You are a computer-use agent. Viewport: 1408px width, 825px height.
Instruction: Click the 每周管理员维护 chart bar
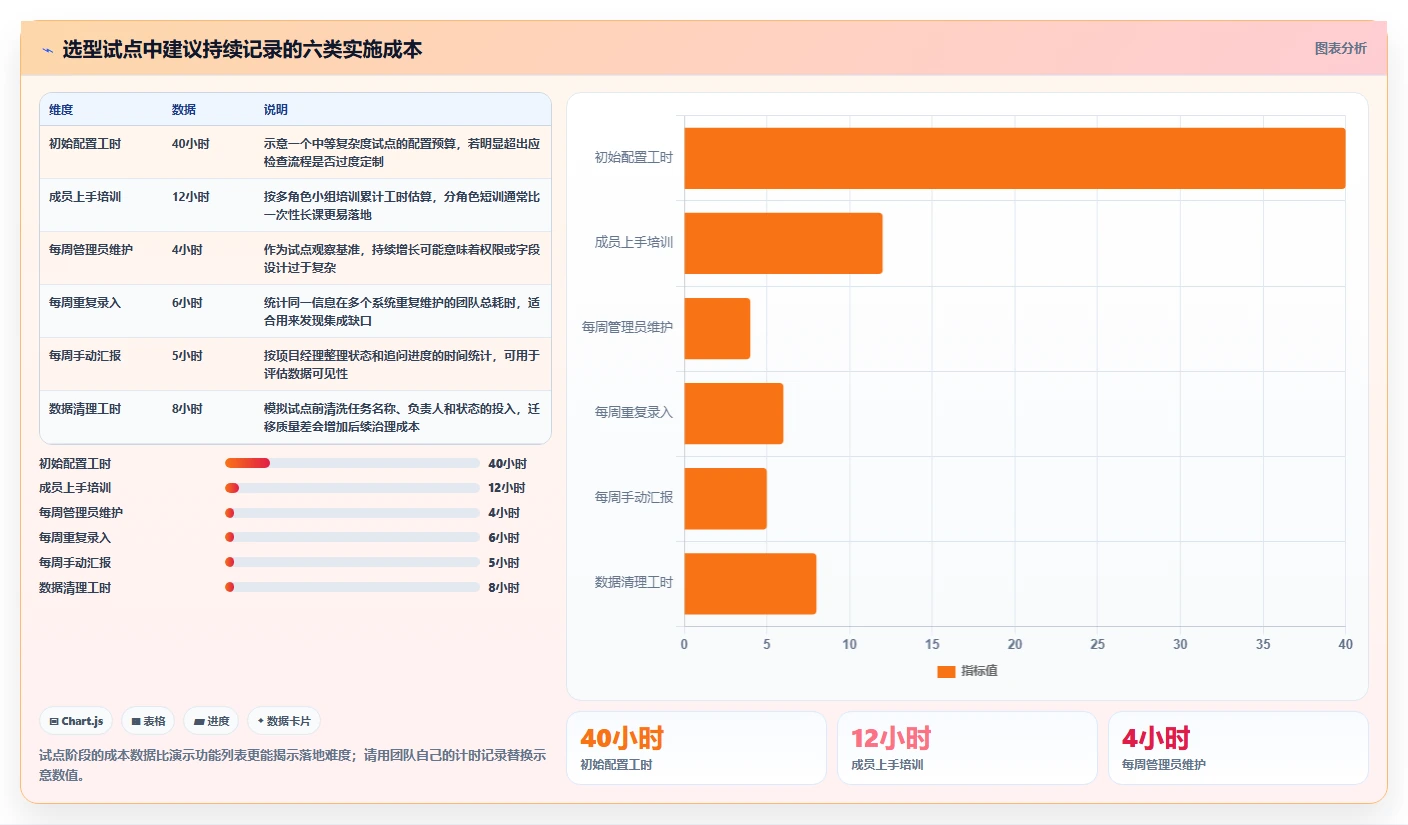point(717,328)
